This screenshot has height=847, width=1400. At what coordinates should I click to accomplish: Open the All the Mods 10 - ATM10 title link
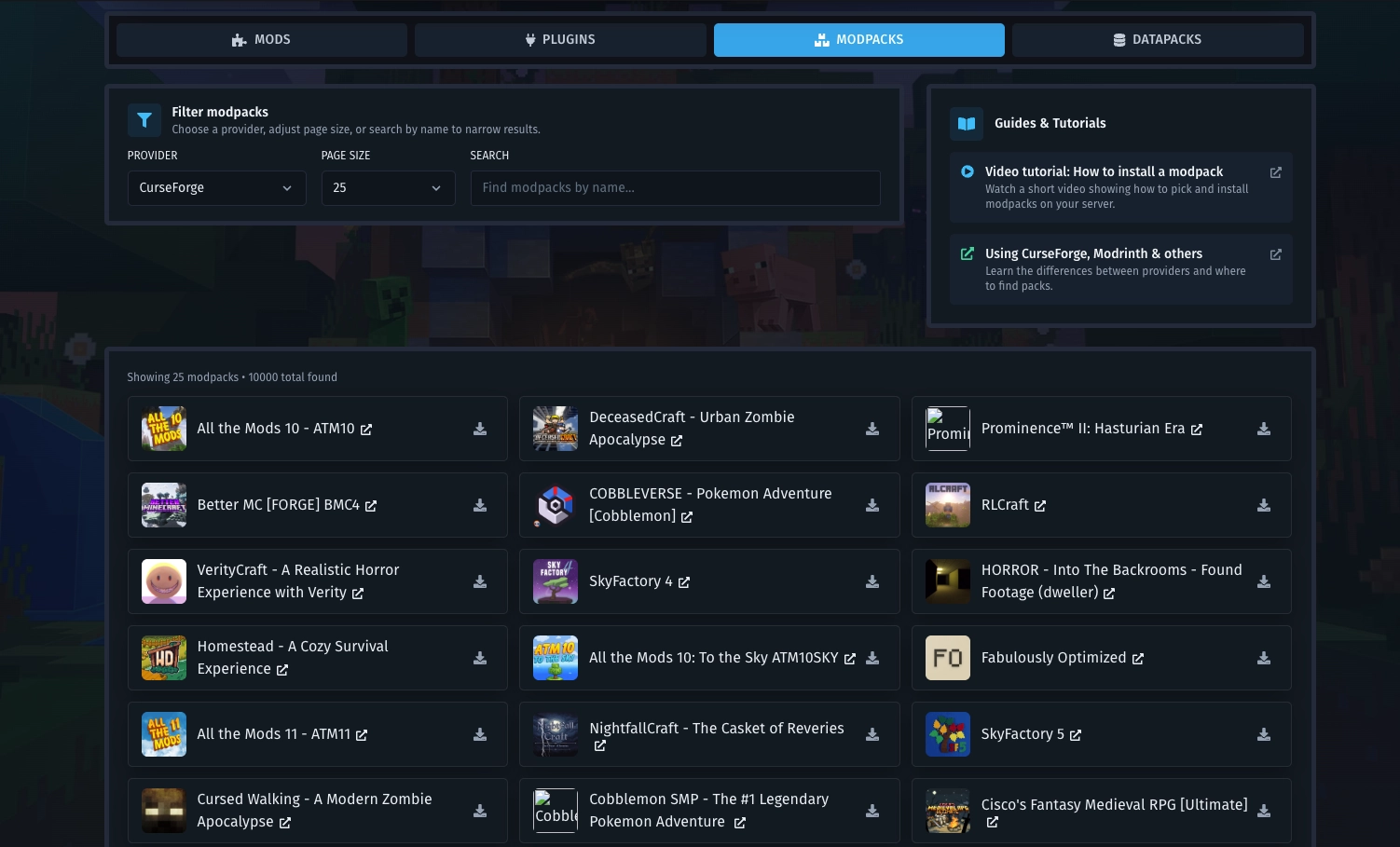276,429
